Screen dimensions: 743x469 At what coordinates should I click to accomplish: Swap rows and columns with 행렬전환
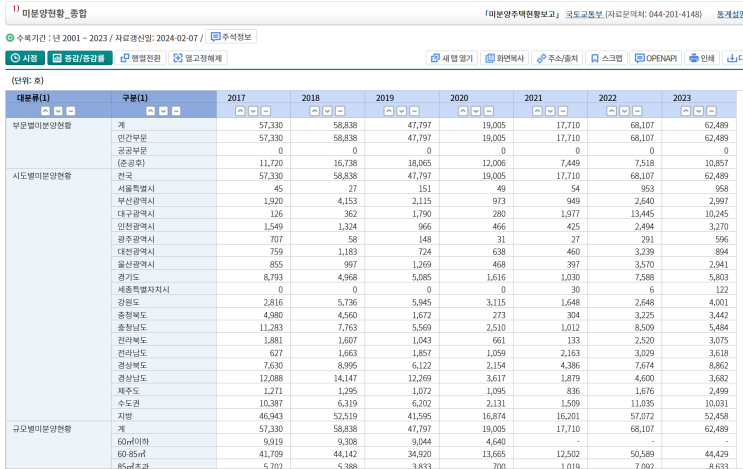140,58
